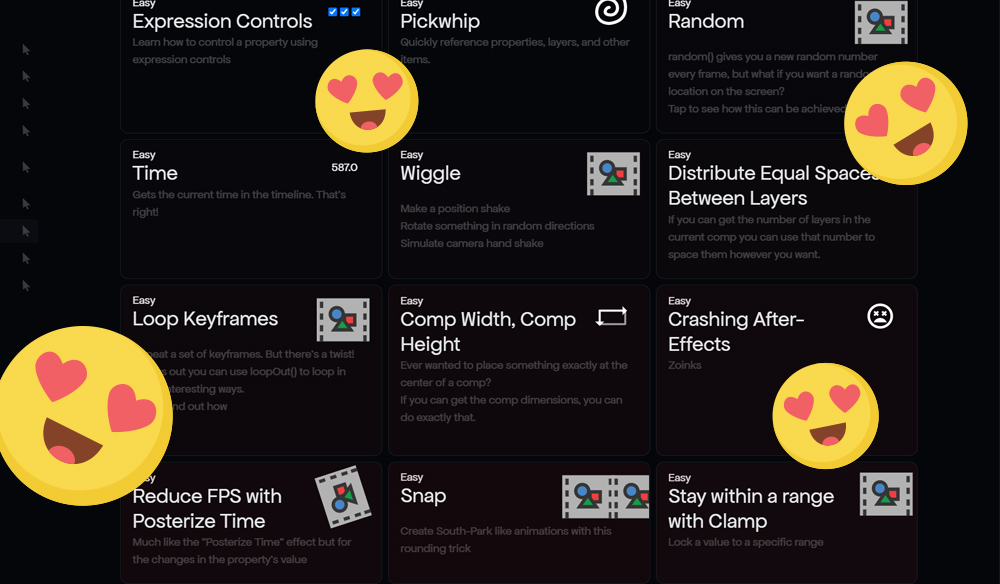
Task: Toggle the middle Expression Controls checkbox
Action: tap(344, 11)
